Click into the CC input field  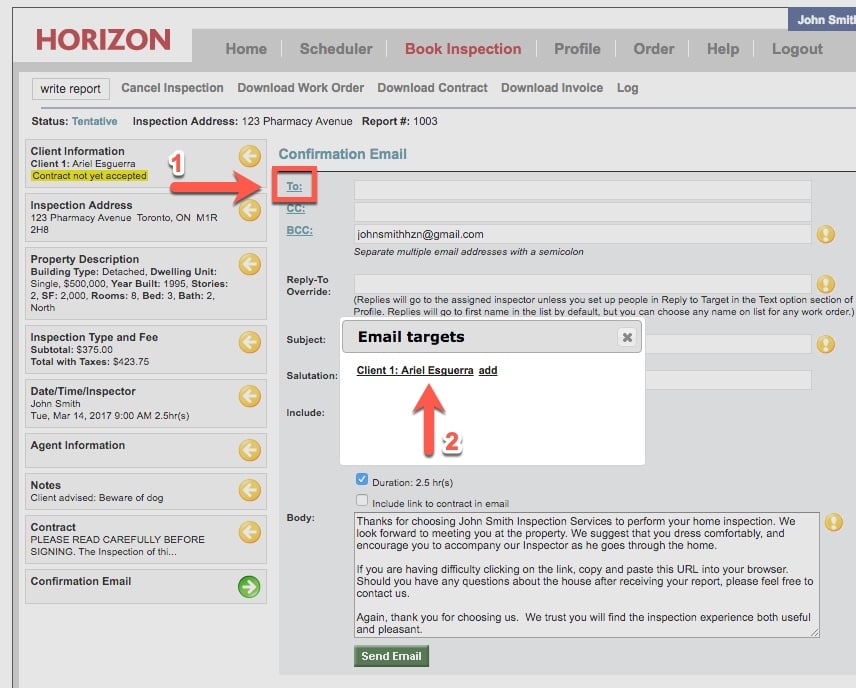pyautogui.click(x=582, y=212)
